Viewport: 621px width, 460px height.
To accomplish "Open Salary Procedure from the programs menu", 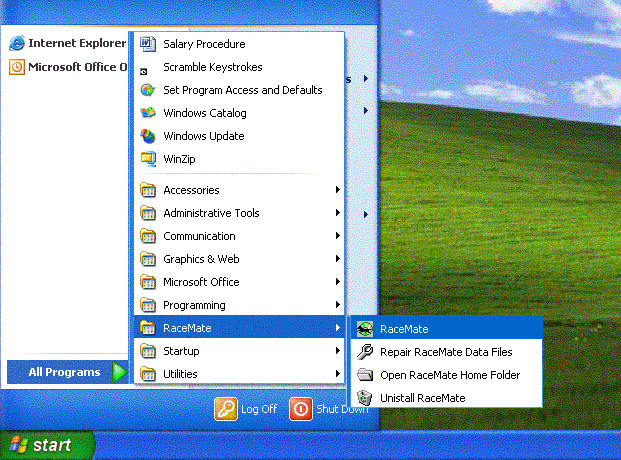I will pyautogui.click(x=239, y=44).
